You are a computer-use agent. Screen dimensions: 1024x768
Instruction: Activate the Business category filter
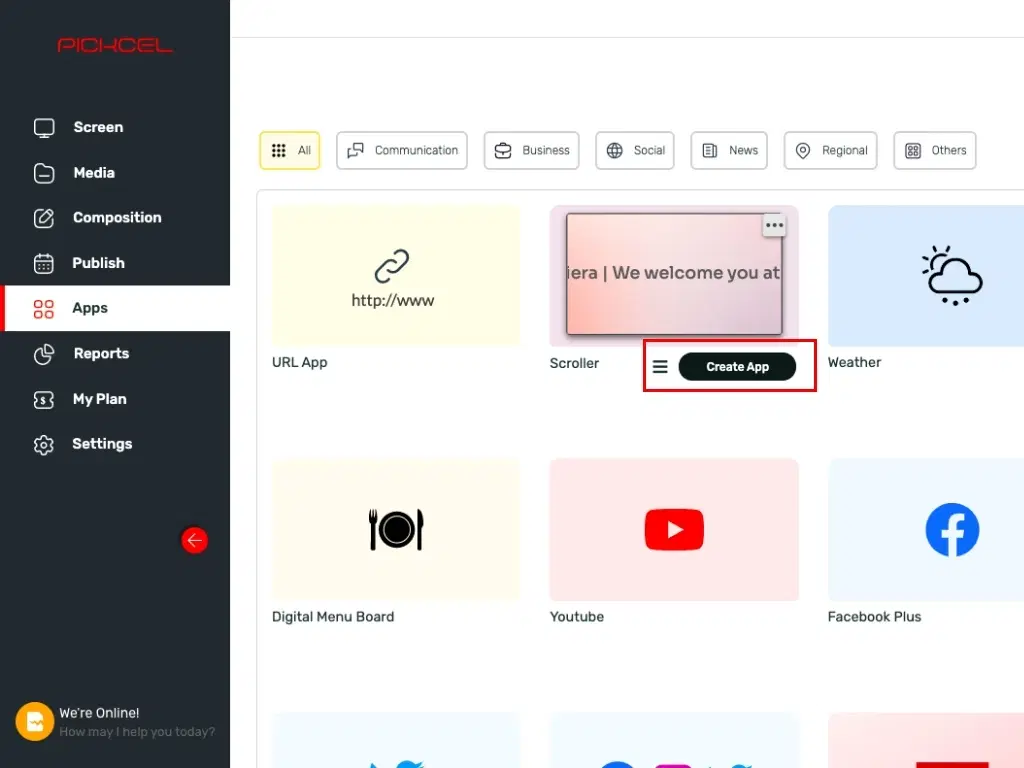(531, 150)
